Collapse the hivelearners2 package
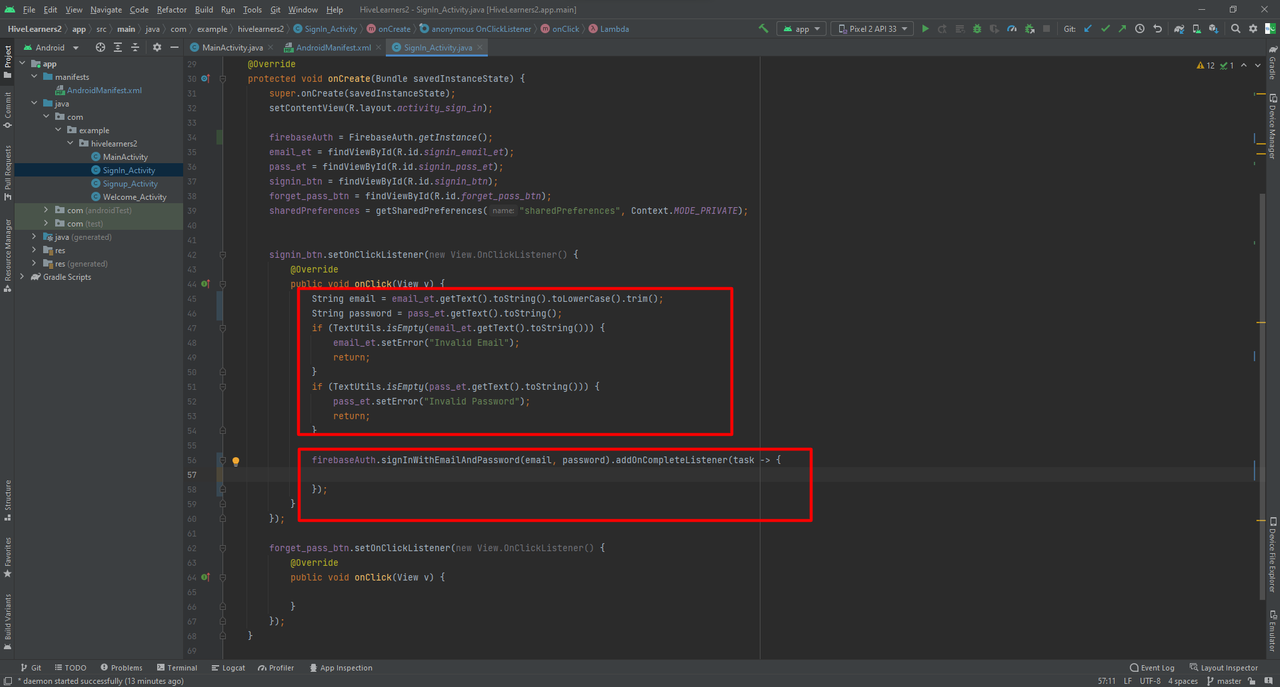The height and width of the screenshot is (687, 1280). [x=70, y=143]
